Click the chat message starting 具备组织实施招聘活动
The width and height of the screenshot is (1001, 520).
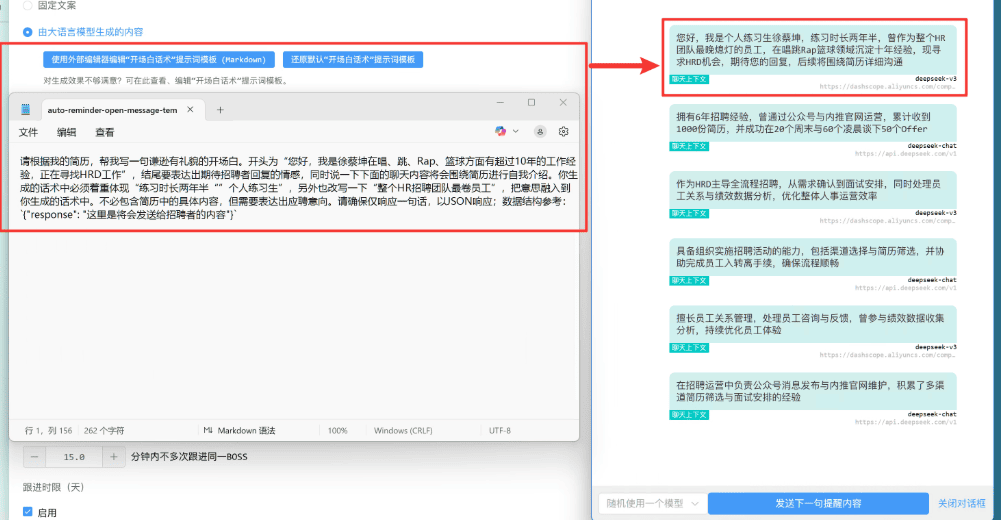813,256
